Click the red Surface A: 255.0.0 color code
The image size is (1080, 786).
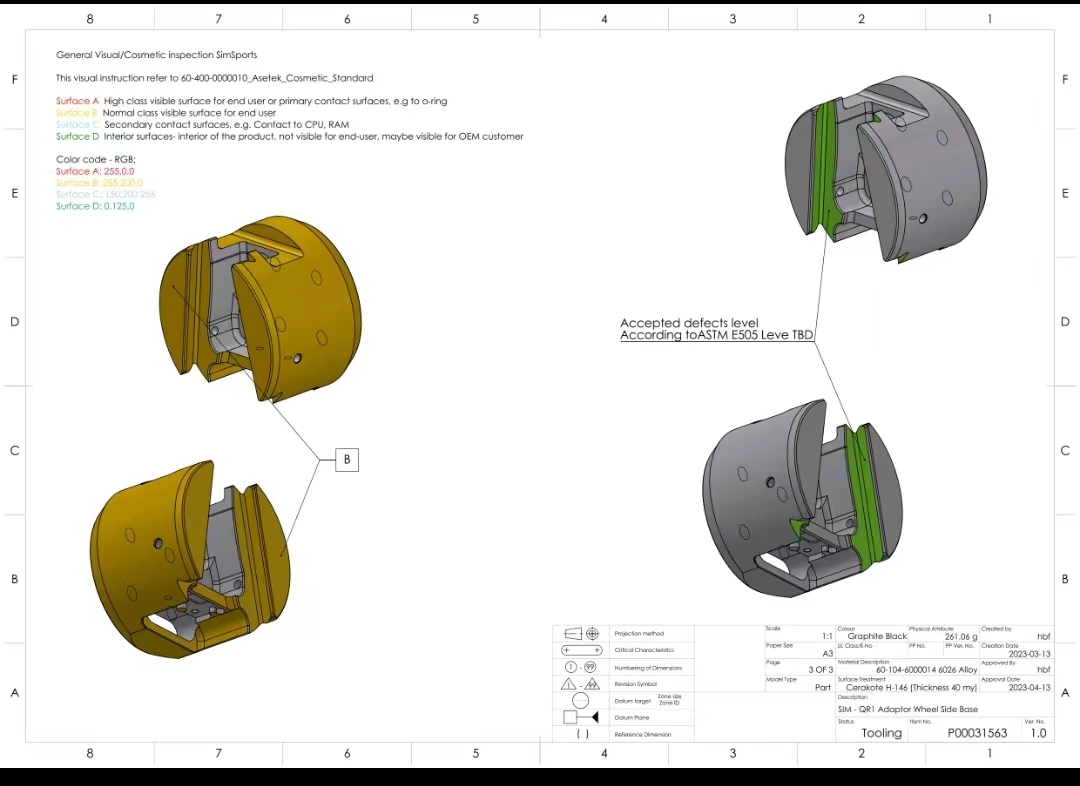tap(95, 171)
